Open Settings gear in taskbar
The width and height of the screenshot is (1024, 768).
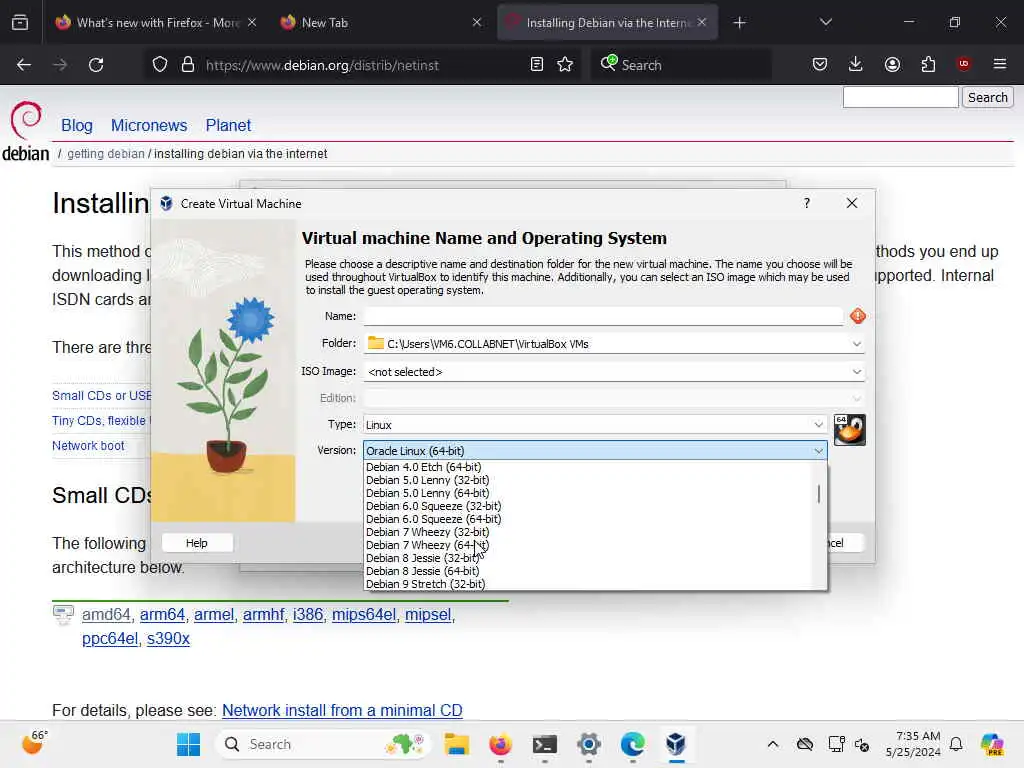588,744
